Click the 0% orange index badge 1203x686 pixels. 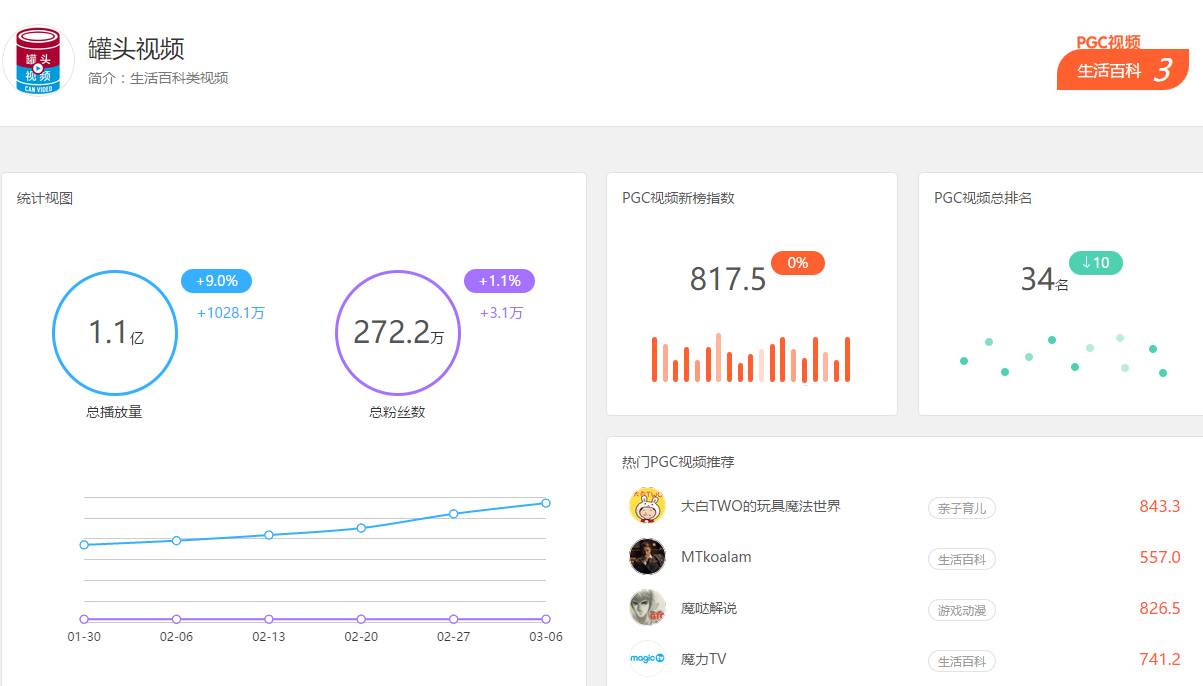797,263
